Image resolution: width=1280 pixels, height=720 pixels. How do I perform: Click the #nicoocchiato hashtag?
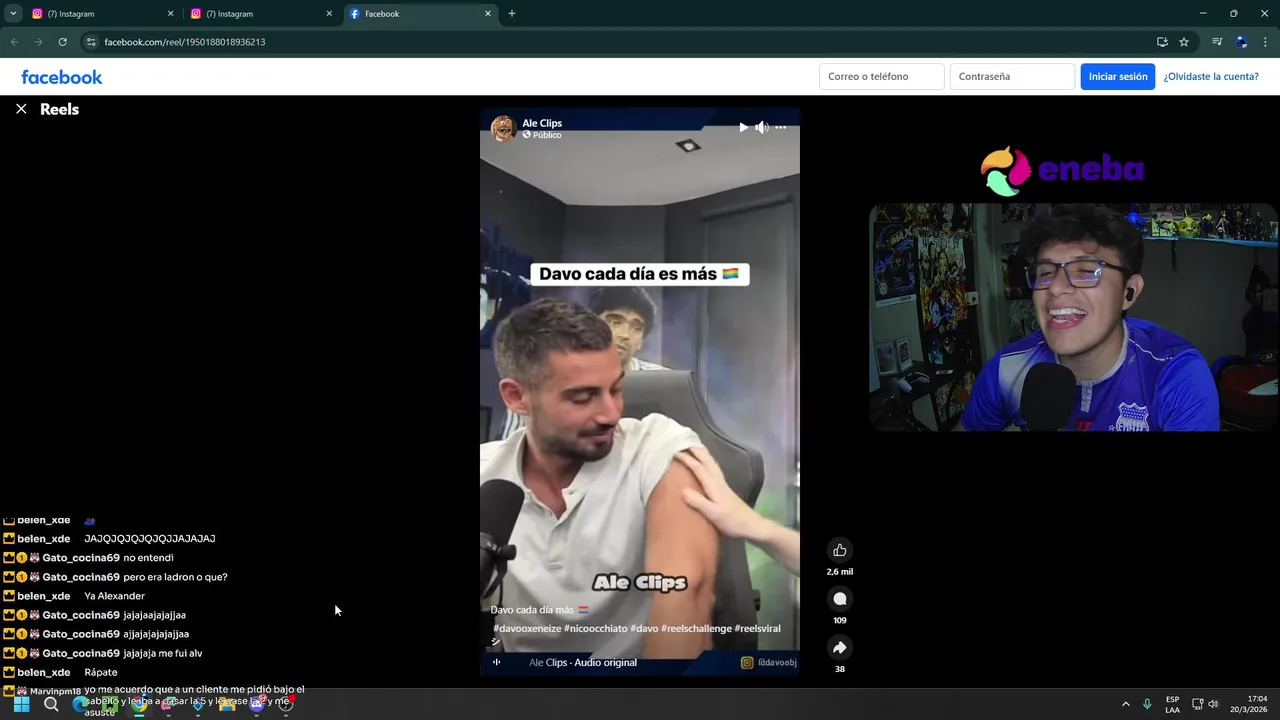click(596, 629)
